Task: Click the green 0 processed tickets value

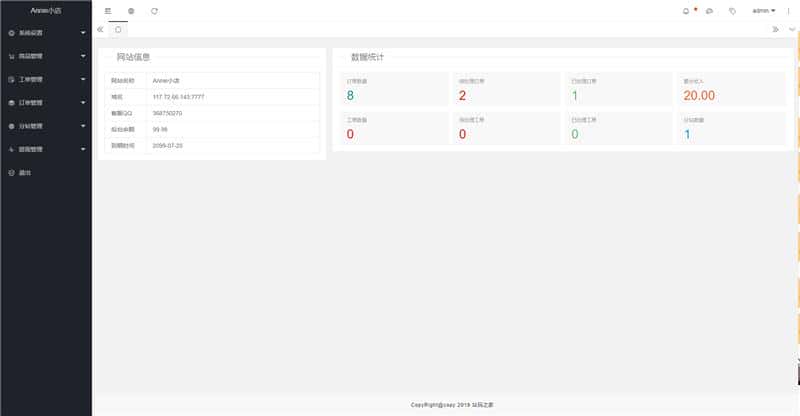Action: pos(575,134)
